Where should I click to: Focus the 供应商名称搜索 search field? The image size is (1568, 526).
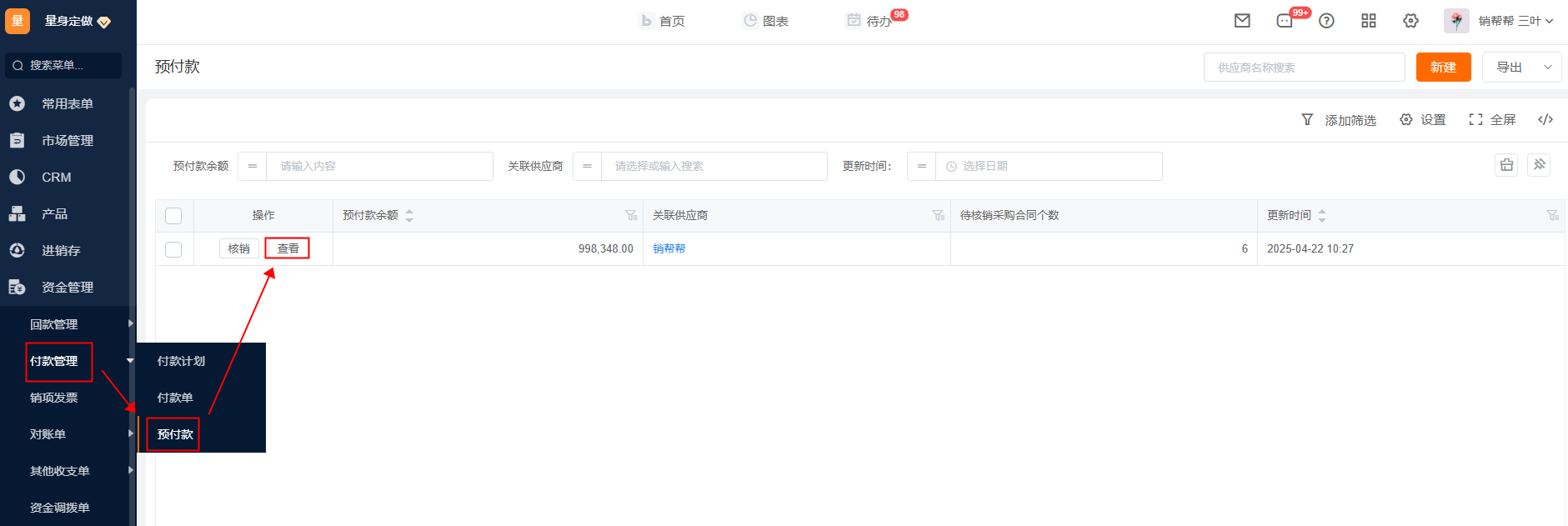tap(1304, 68)
